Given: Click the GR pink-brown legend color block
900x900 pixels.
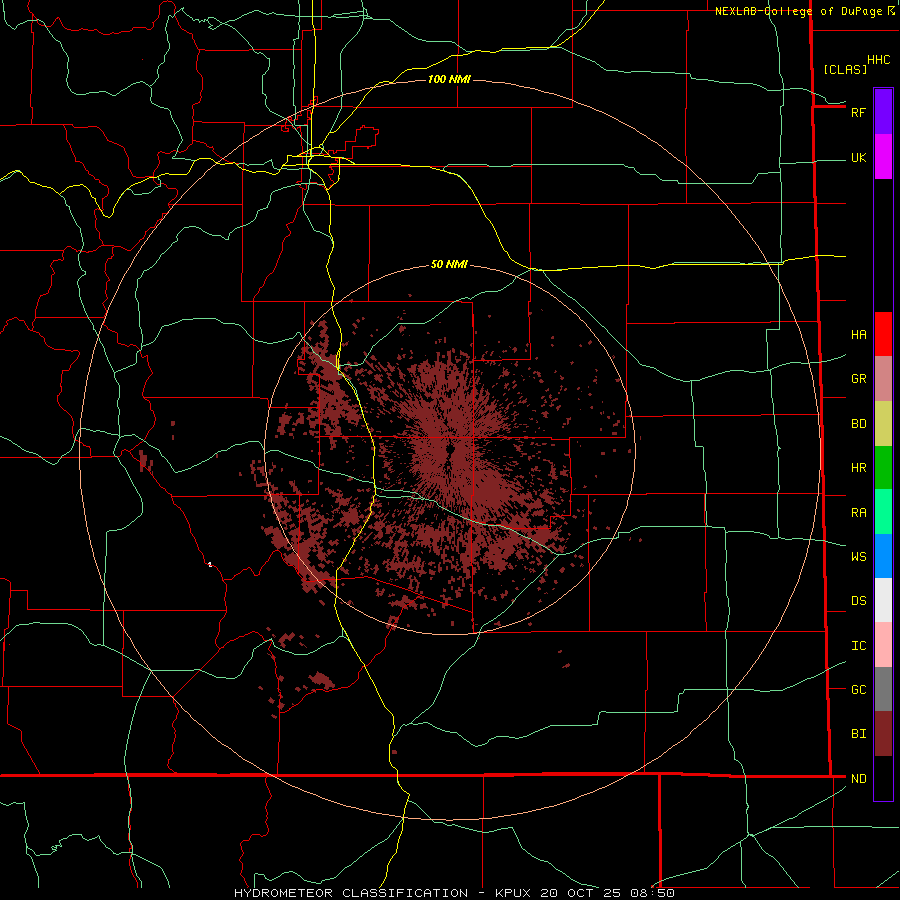Looking at the screenshot, I should tap(883, 378).
